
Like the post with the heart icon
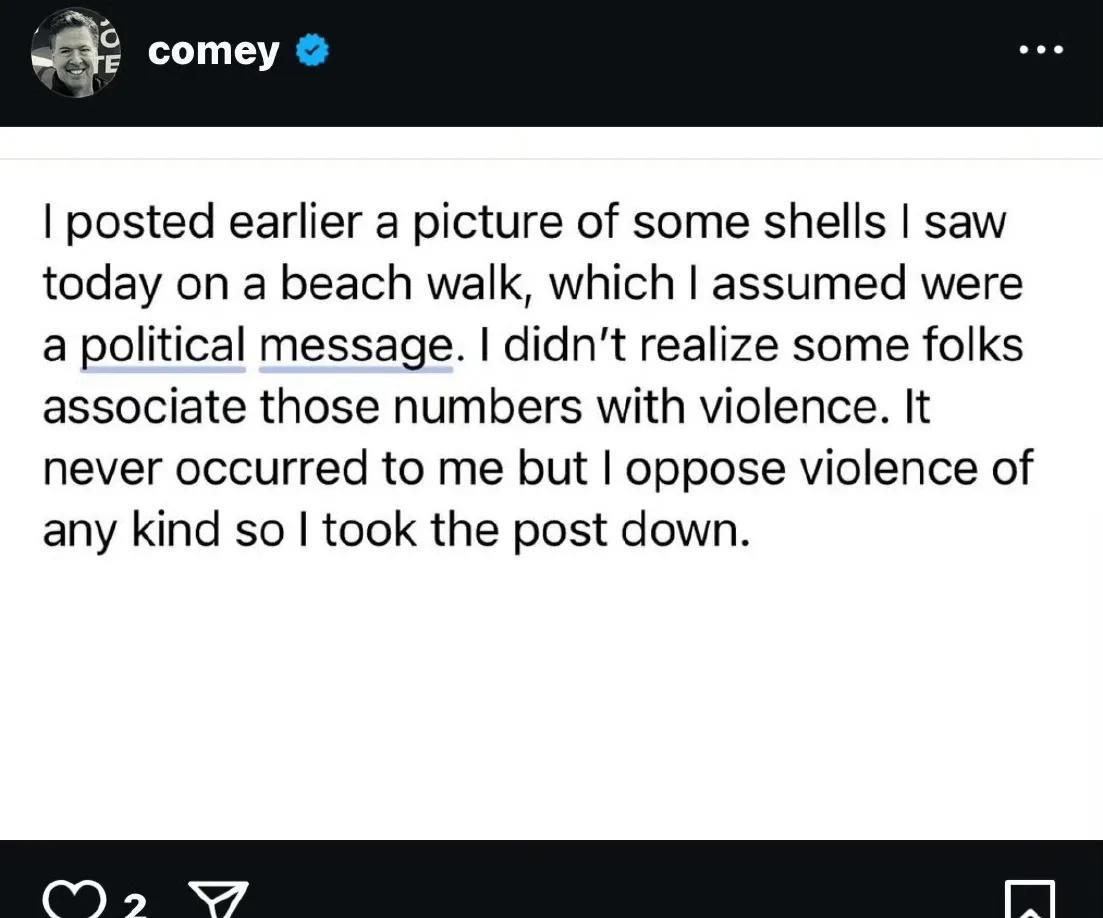75,900
